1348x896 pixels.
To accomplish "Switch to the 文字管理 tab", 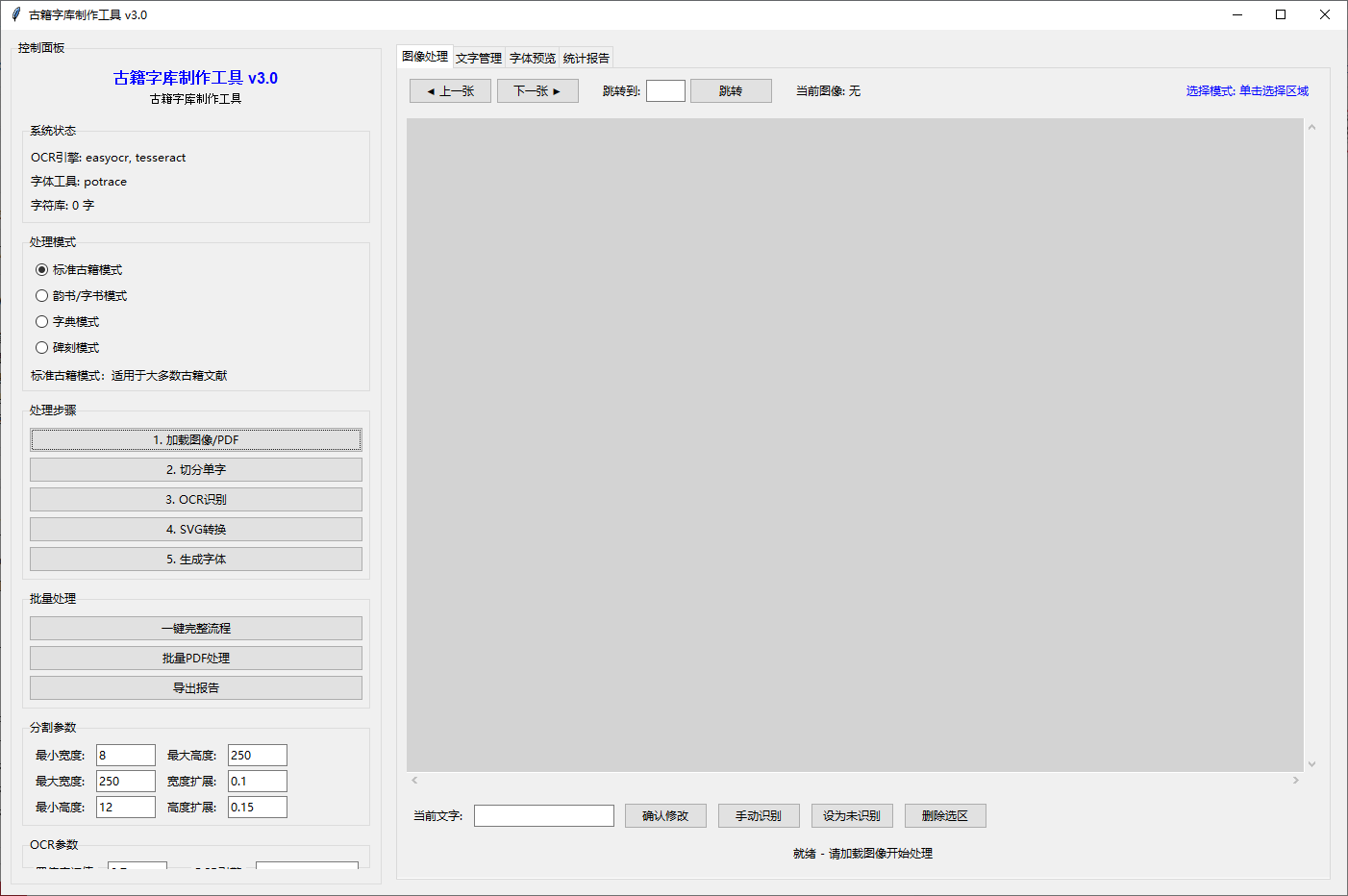I will coord(478,57).
